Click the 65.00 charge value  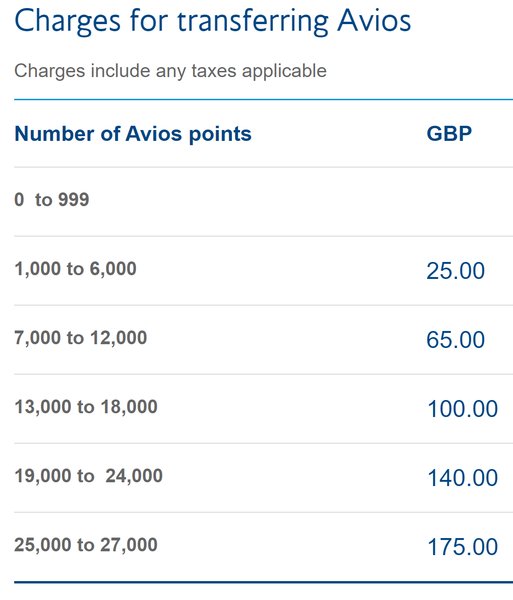456,339
